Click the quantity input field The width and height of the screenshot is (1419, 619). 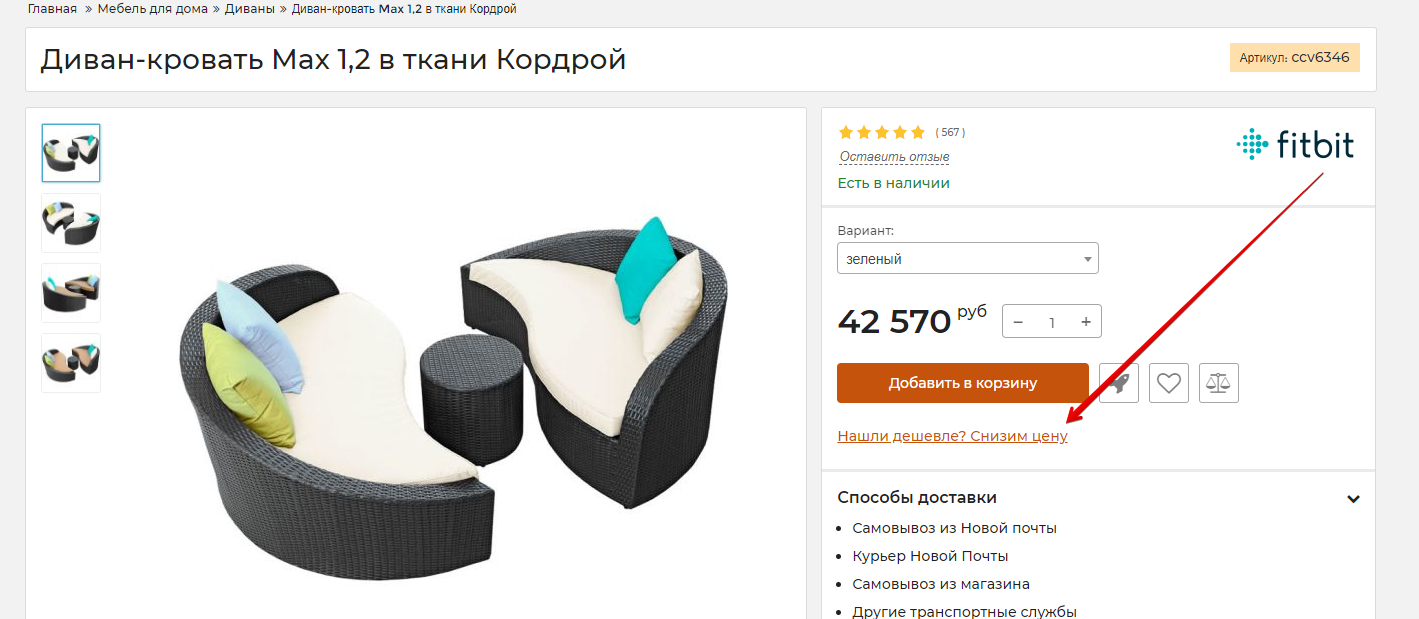[1052, 322]
